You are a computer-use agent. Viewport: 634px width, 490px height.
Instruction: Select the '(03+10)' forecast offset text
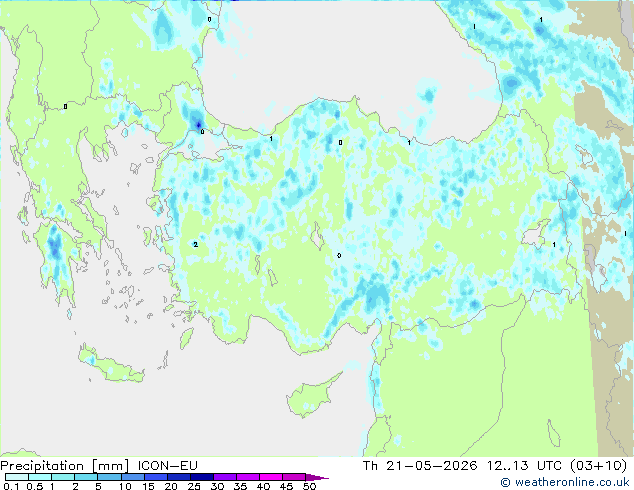click(599, 466)
